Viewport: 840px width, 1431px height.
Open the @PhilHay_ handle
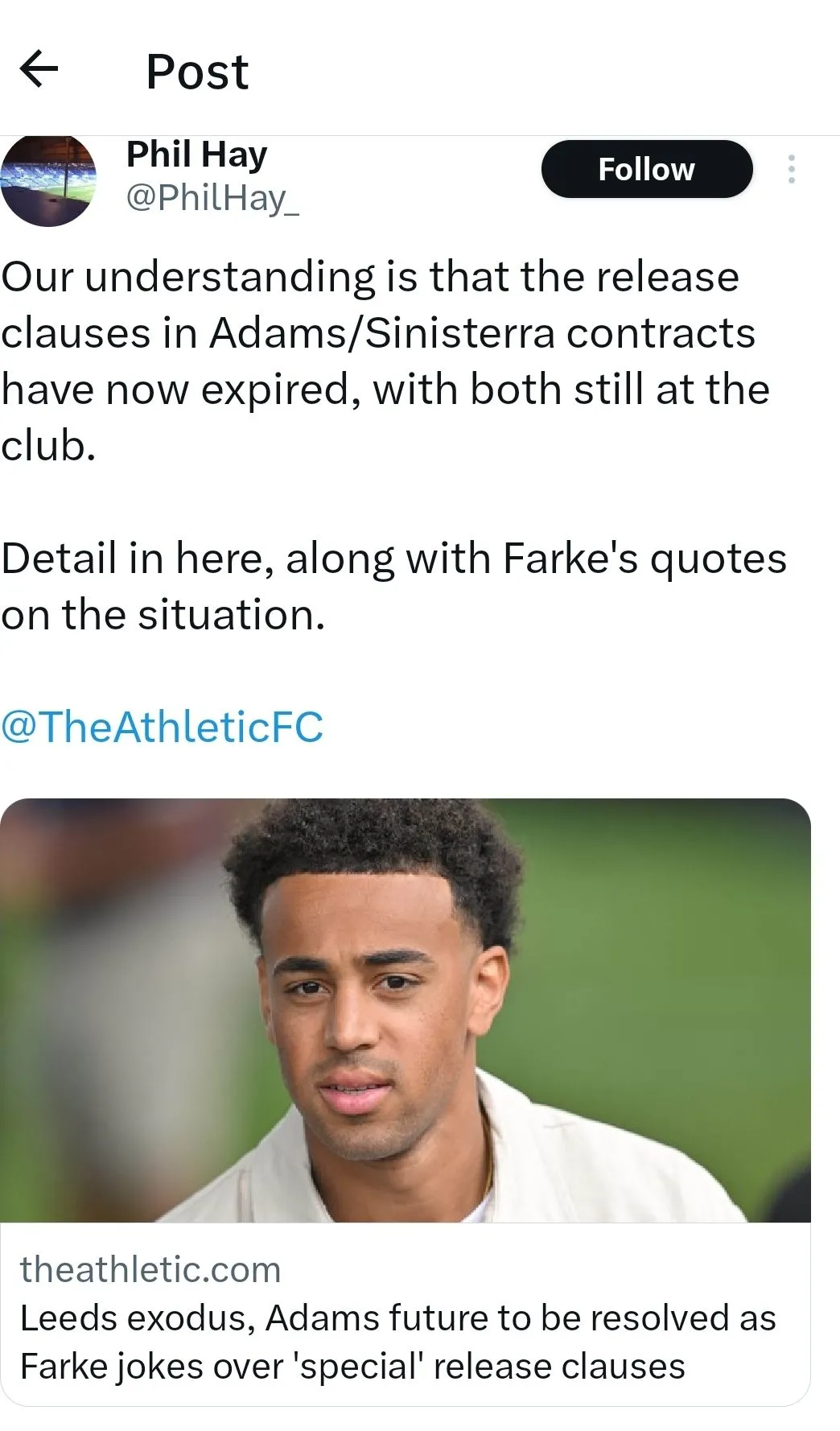tap(212, 198)
